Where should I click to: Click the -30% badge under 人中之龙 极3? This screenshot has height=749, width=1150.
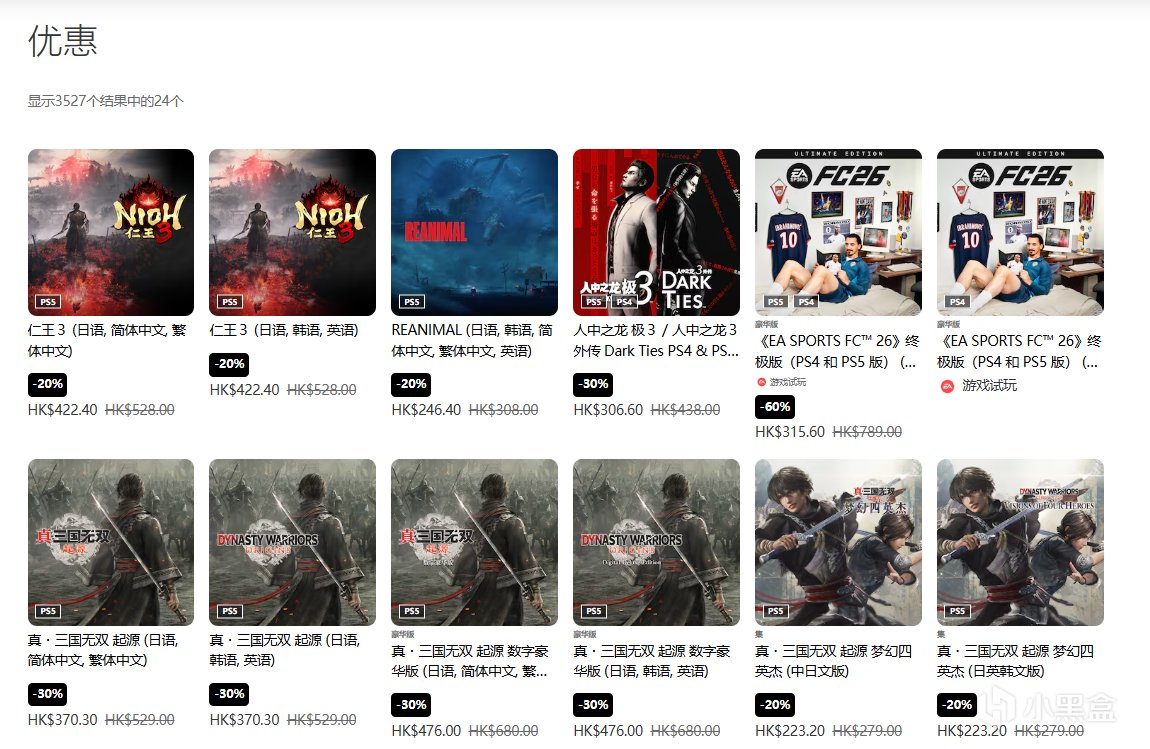coord(593,384)
